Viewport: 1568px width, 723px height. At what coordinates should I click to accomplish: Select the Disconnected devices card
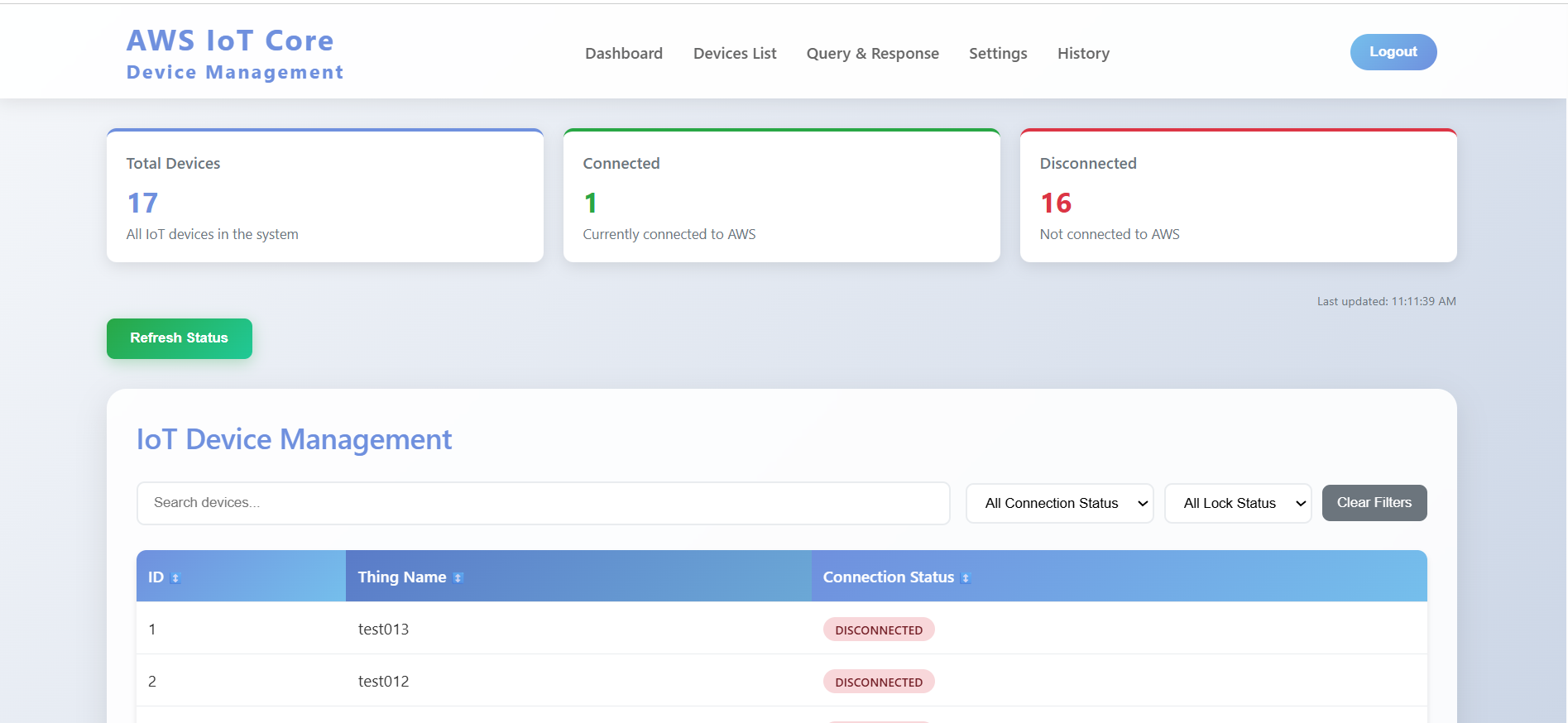(x=1238, y=196)
